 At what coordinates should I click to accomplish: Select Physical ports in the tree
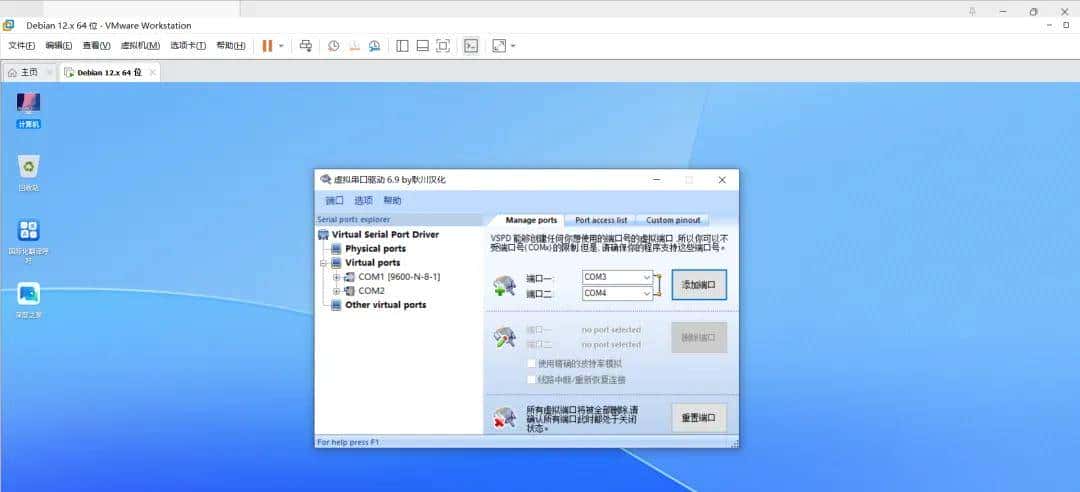375,249
